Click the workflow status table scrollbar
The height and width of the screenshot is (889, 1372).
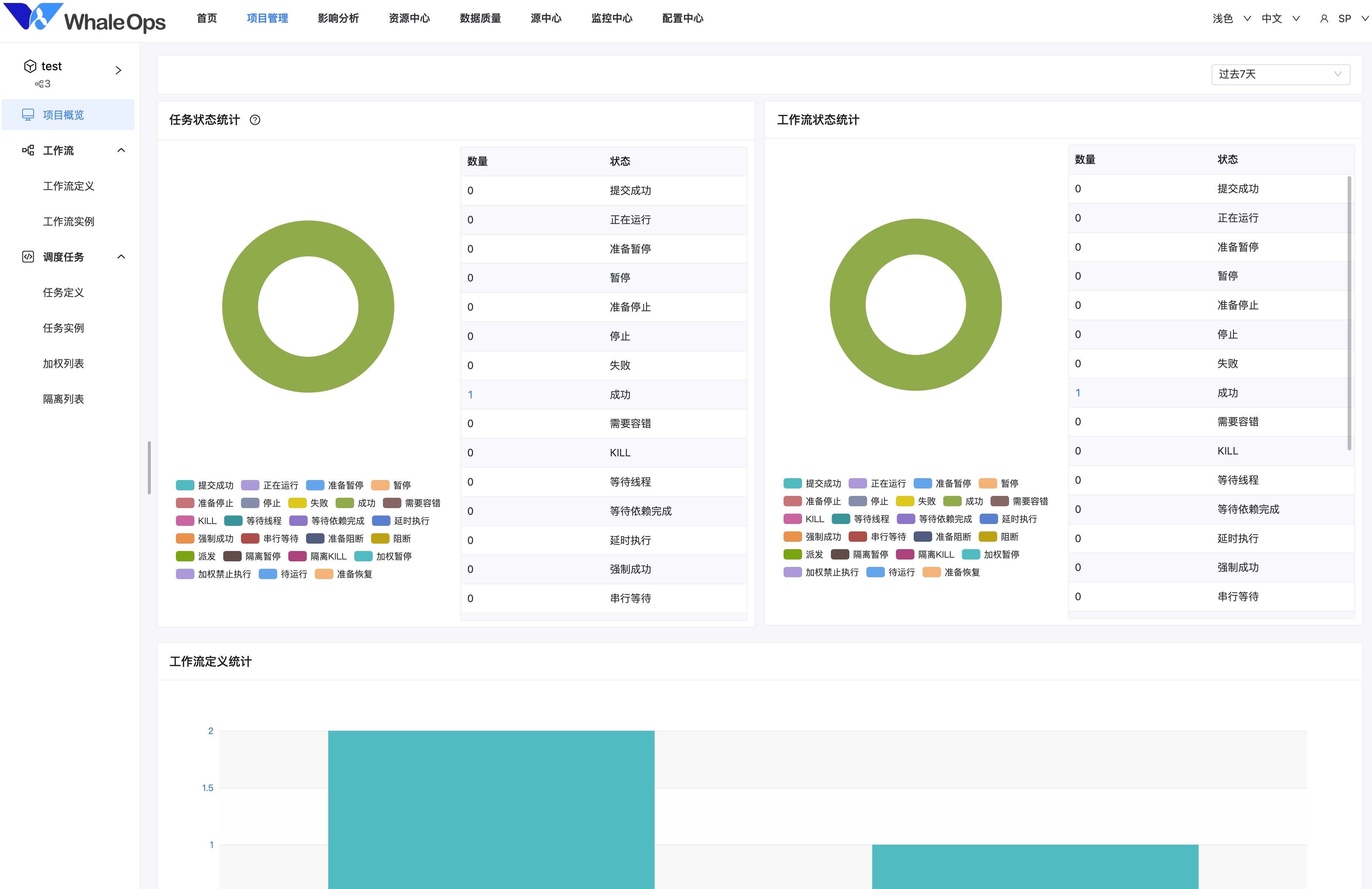click(1349, 311)
